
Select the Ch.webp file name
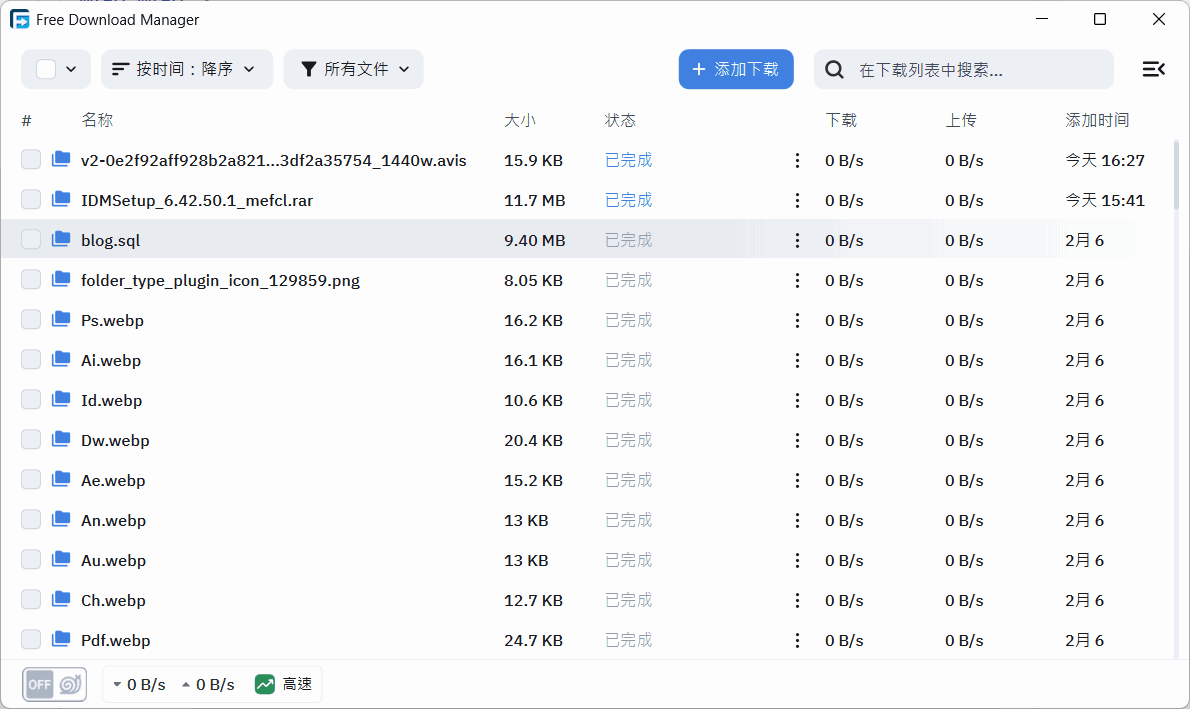coord(113,600)
